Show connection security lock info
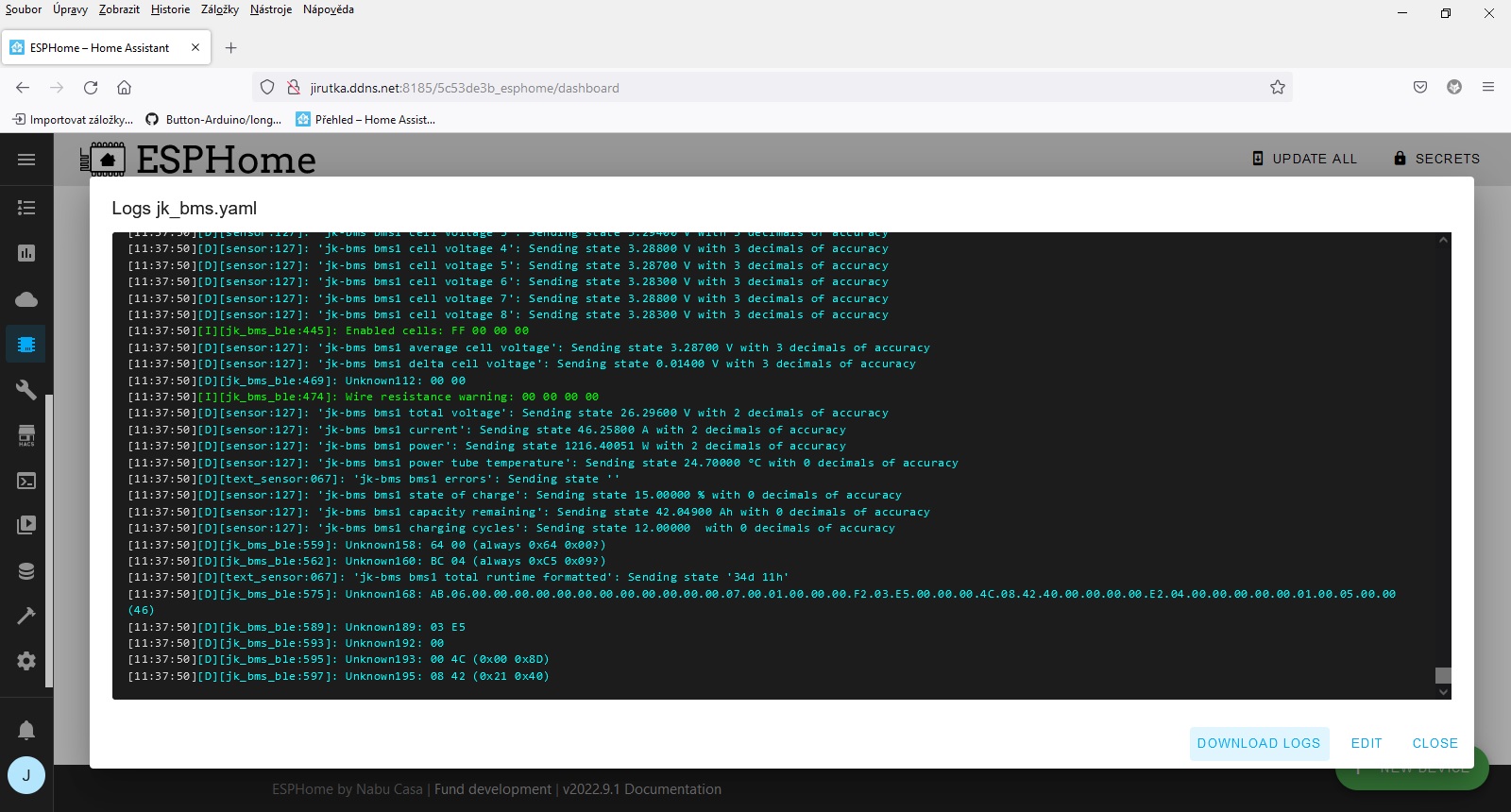The width and height of the screenshot is (1511, 812). tap(293, 88)
